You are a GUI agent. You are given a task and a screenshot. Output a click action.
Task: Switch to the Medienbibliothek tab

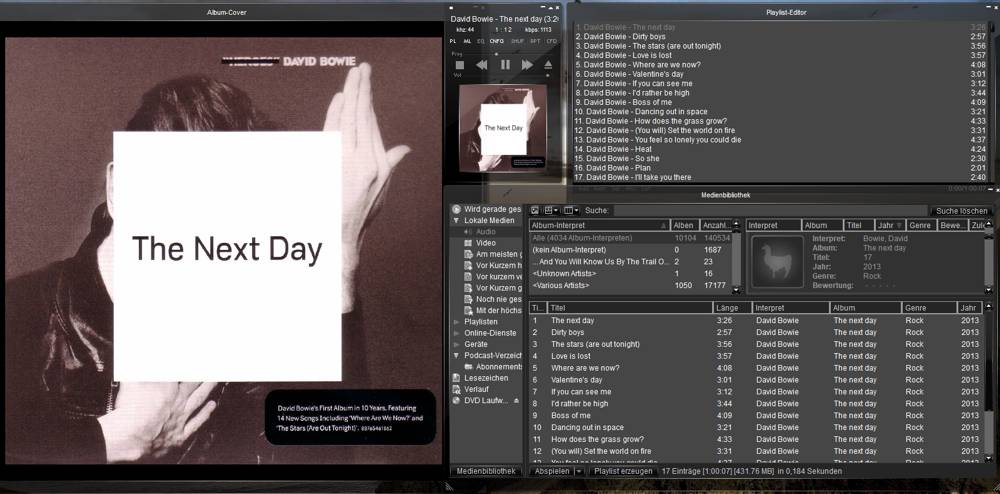(x=486, y=470)
